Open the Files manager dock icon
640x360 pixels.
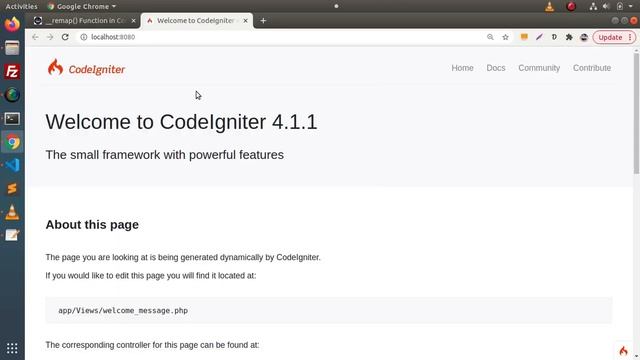click(12, 48)
